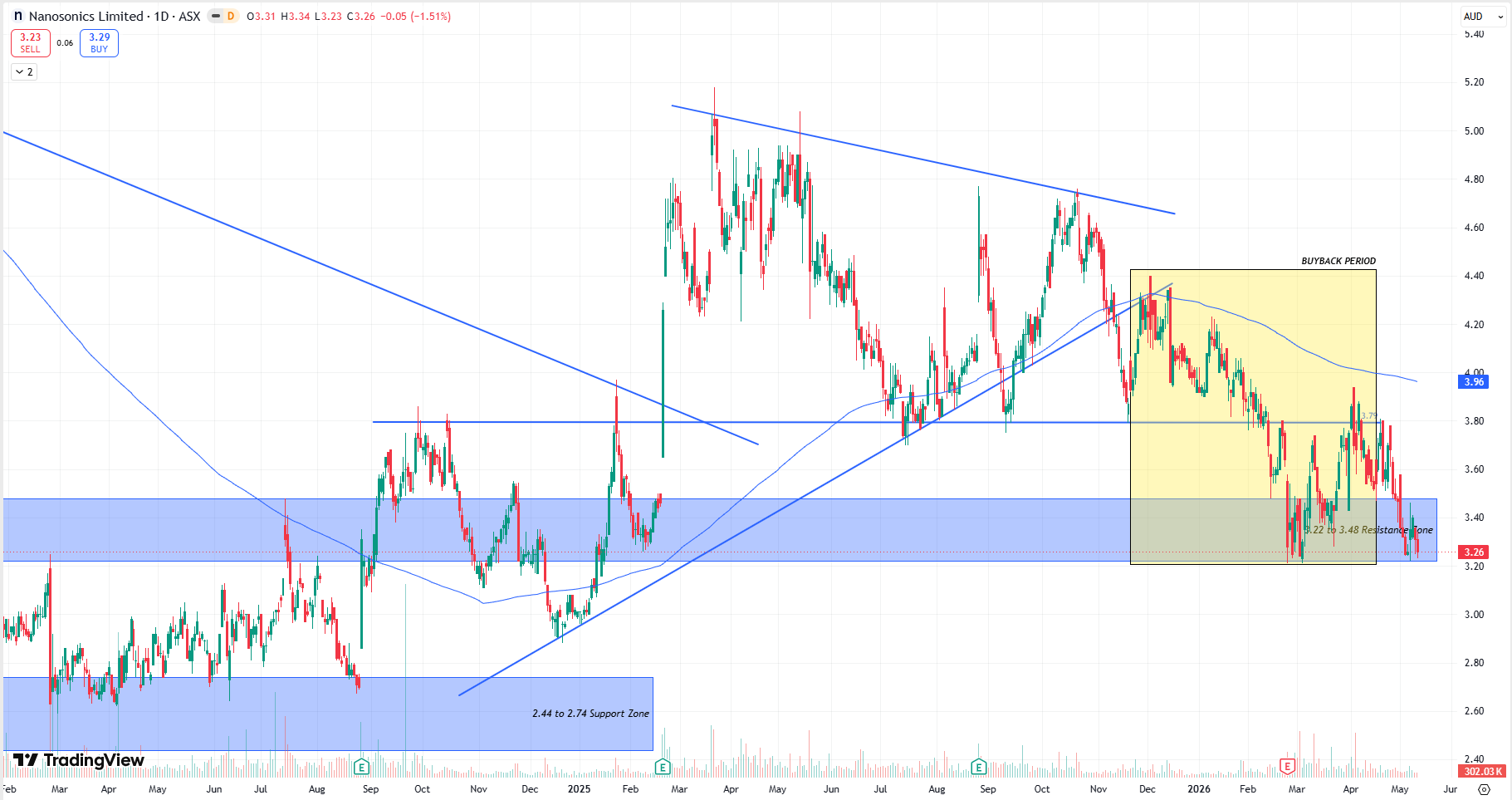Select the BUYBACK PERIOD text label
Screen dimensions: 1512x800
point(1338,261)
